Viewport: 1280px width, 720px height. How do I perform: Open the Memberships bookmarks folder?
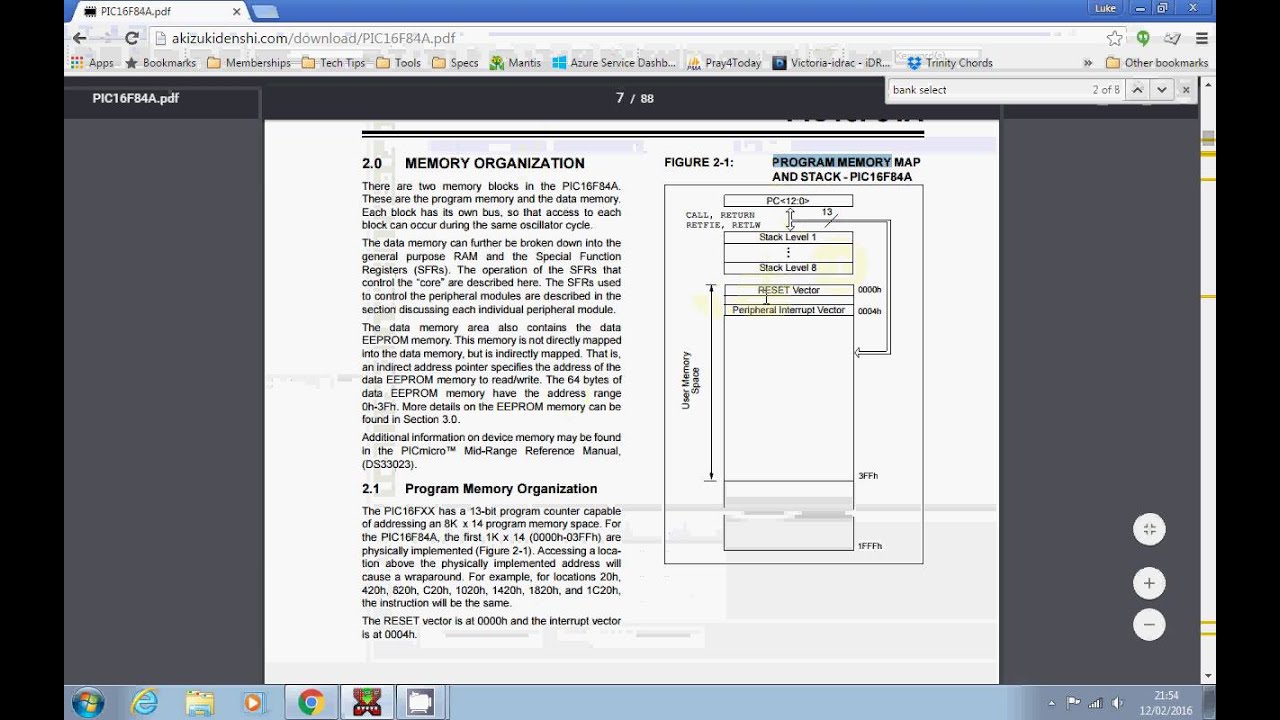click(x=248, y=62)
